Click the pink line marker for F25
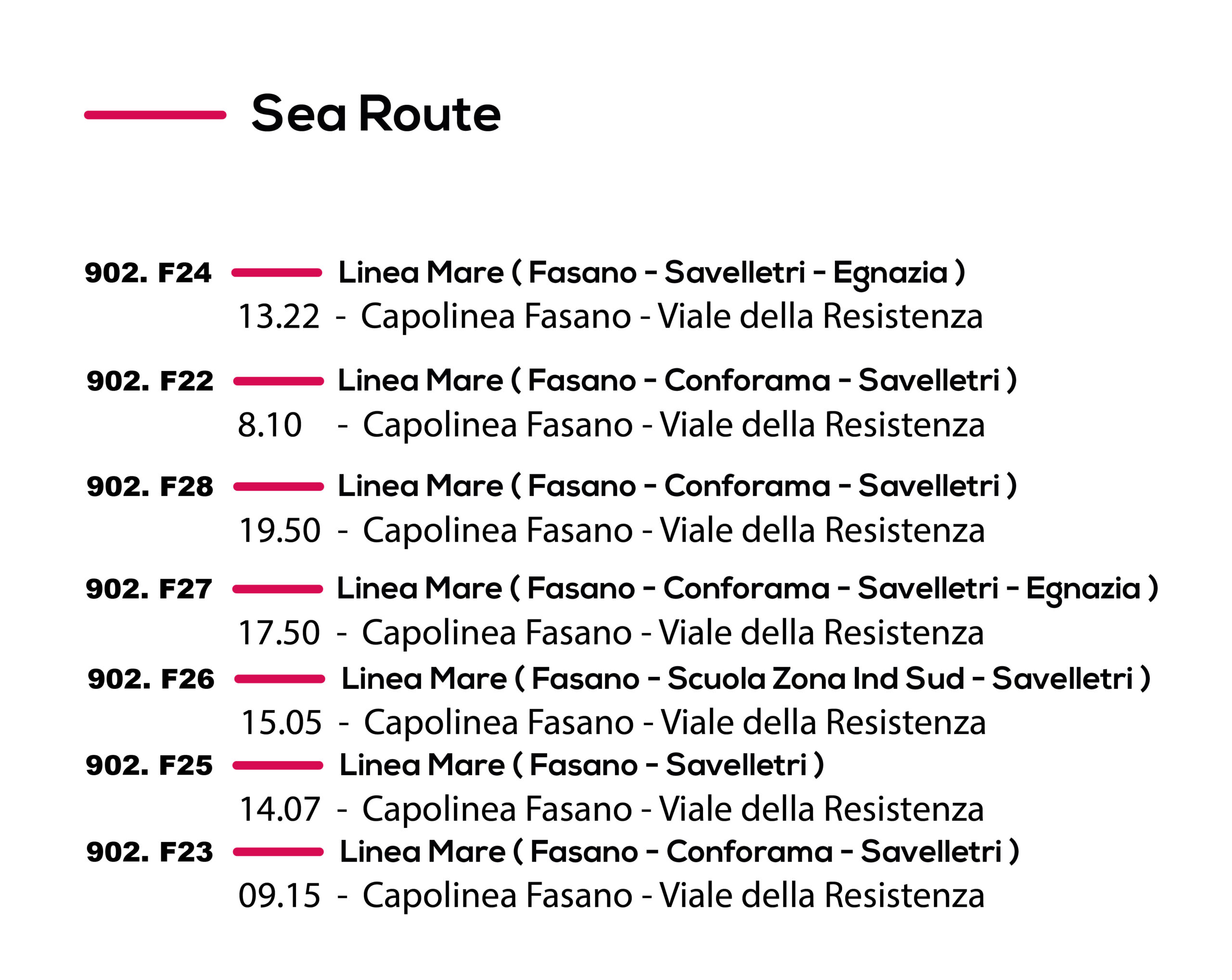 [278, 765]
